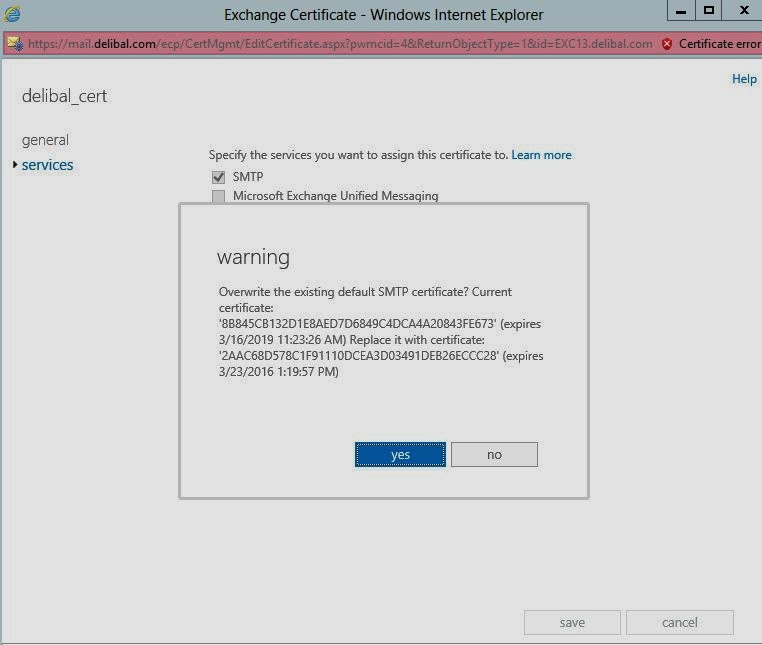
Task: Maximize the Internet Explorer window
Action: pos(709,10)
